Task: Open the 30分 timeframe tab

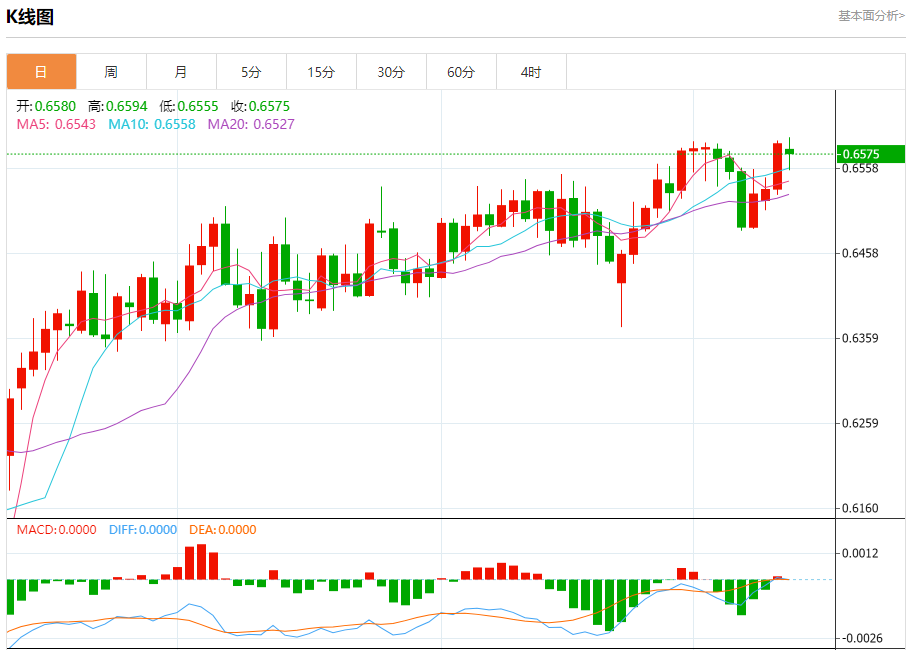Action: pyautogui.click(x=391, y=72)
